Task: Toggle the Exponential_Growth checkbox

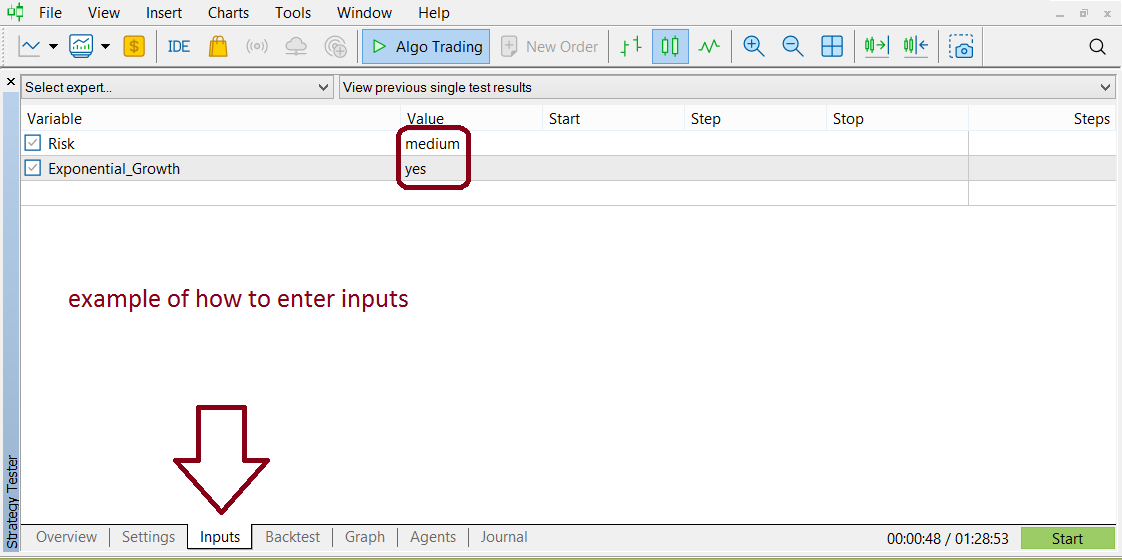Action: pos(33,169)
